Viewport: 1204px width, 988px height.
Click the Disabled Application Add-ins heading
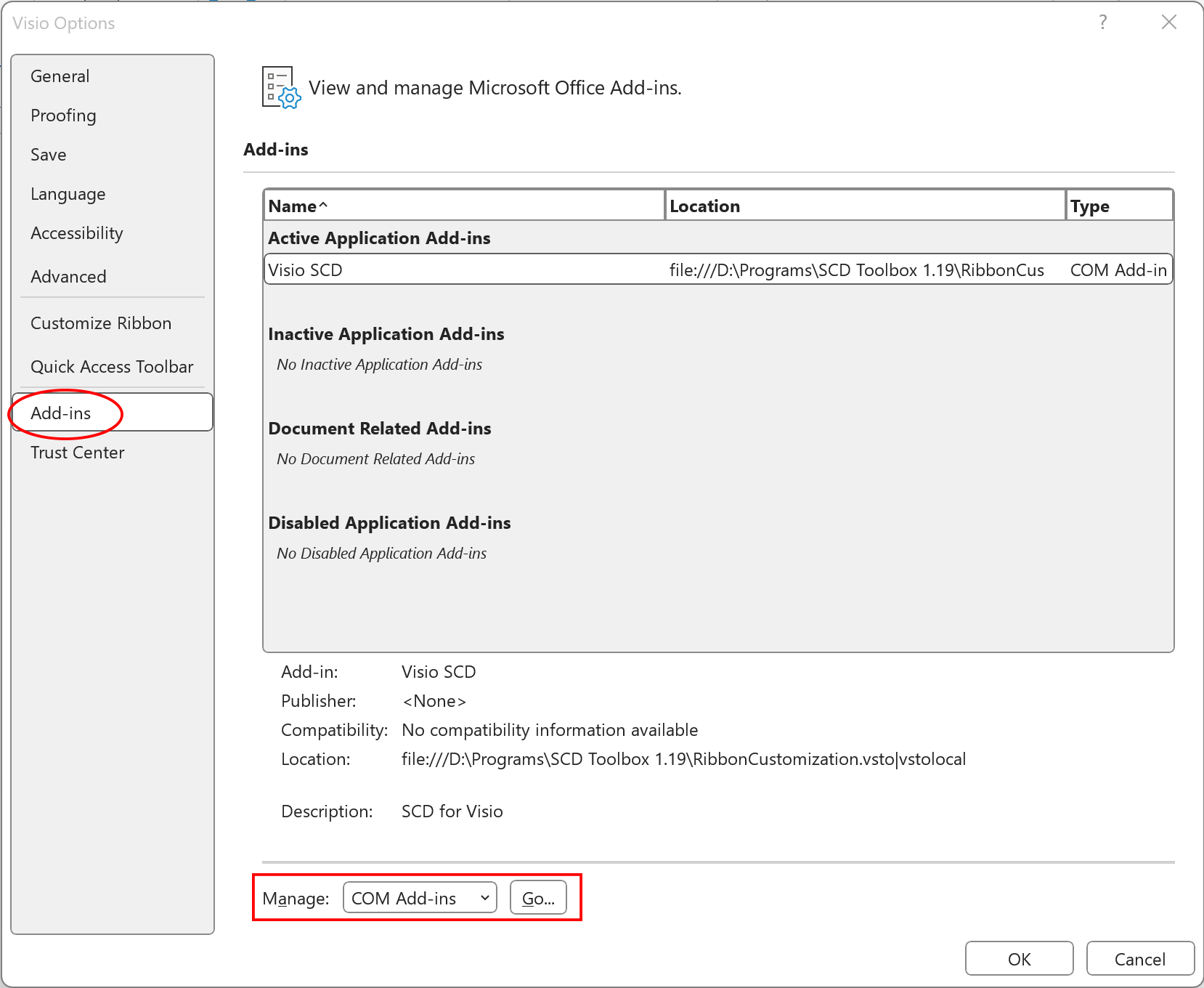(x=390, y=523)
